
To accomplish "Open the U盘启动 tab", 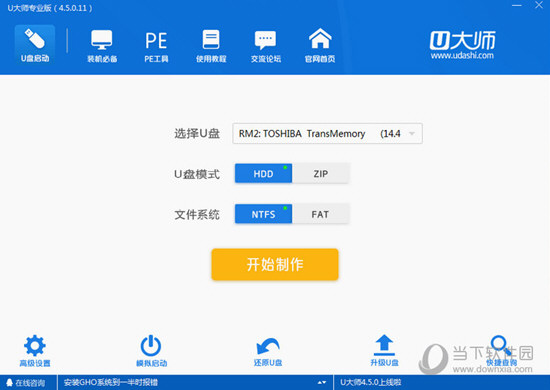I will click(35, 44).
